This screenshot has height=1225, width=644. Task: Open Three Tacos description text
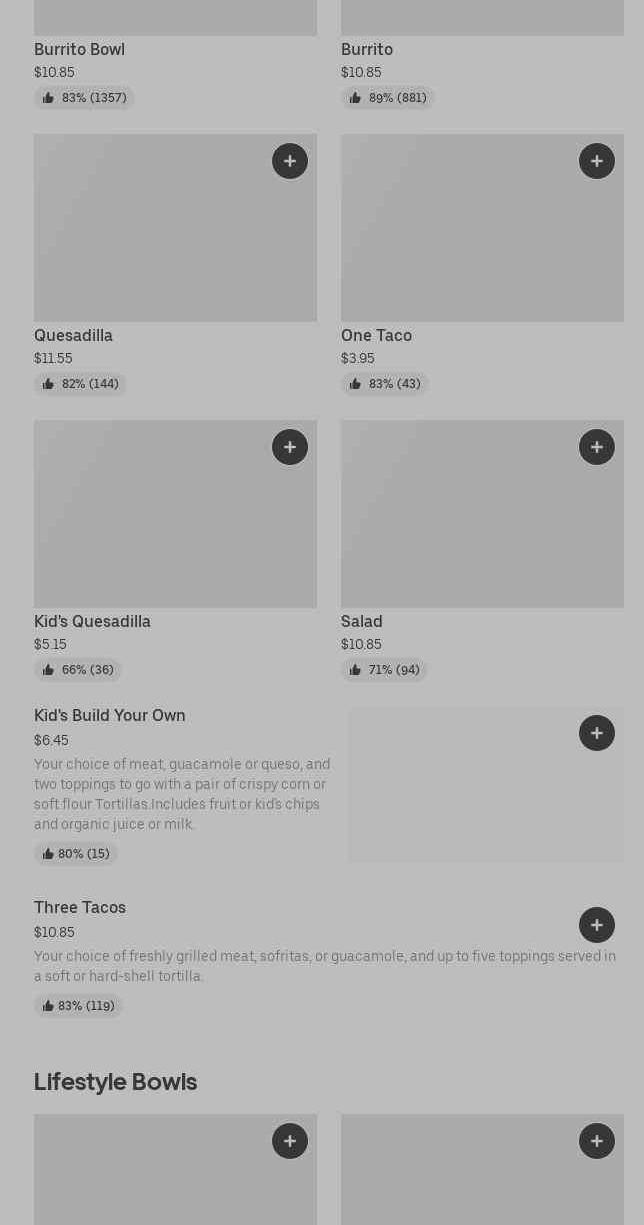pos(325,966)
